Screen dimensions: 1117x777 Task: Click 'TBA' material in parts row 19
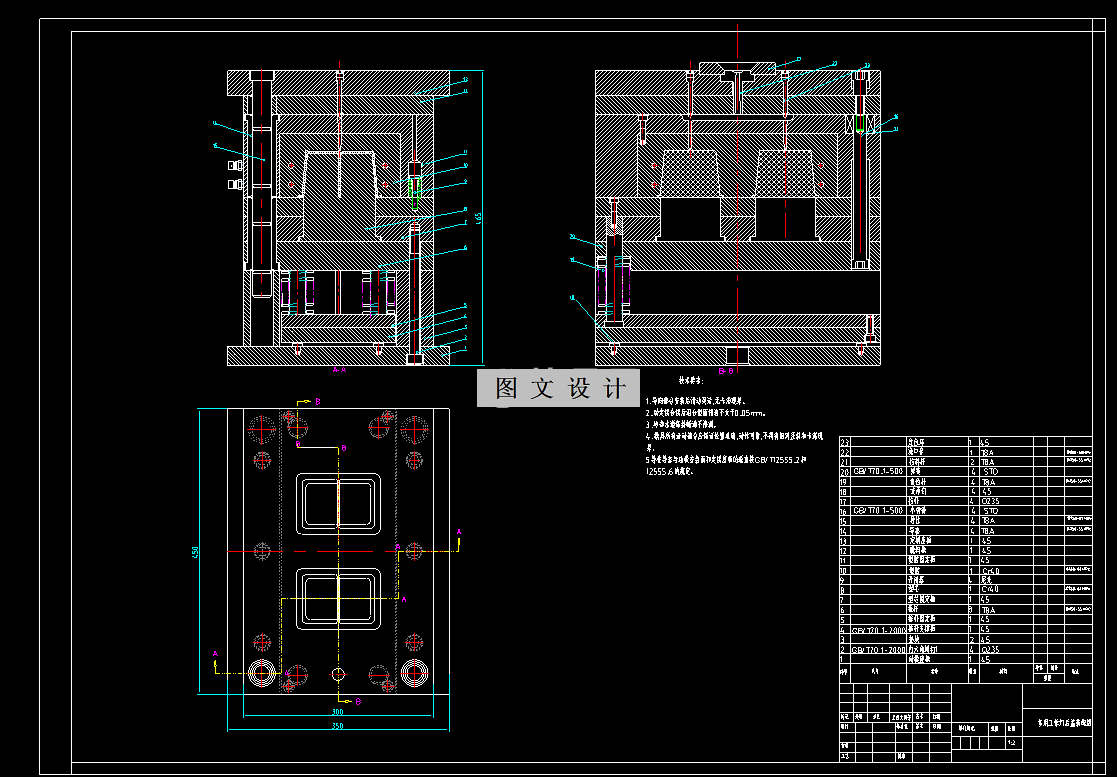(987, 482)
